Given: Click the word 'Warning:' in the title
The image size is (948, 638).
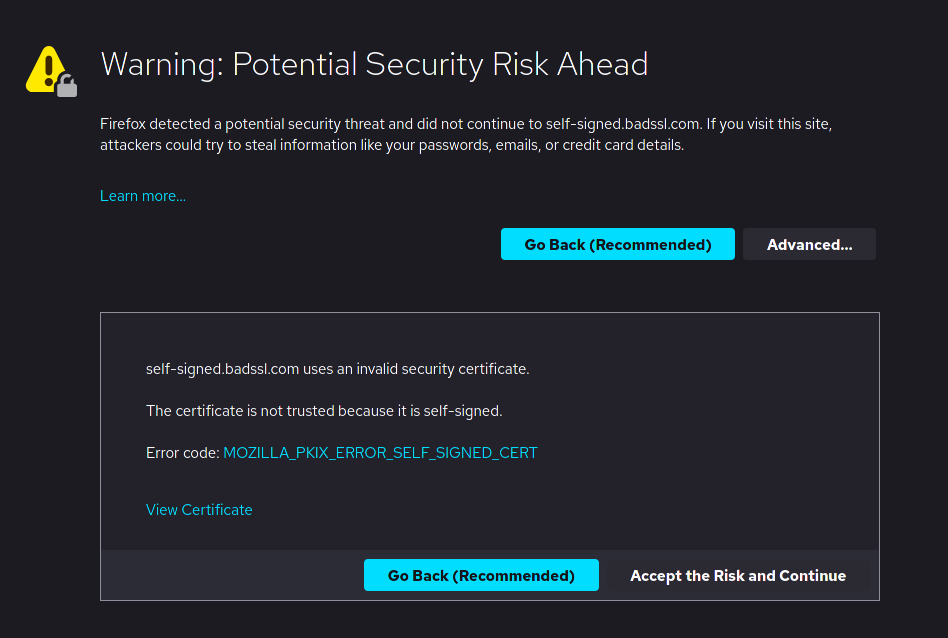Looking at the screenshot, I should point(162,64).
